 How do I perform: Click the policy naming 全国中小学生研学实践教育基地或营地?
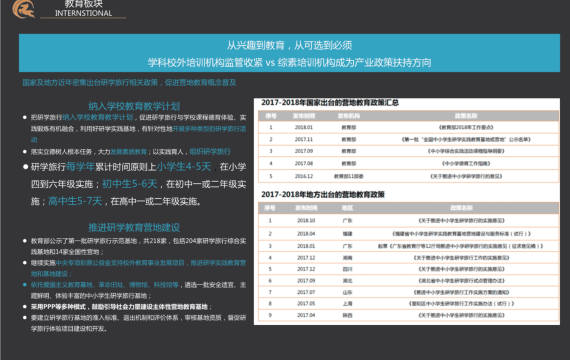pos(466,139)
